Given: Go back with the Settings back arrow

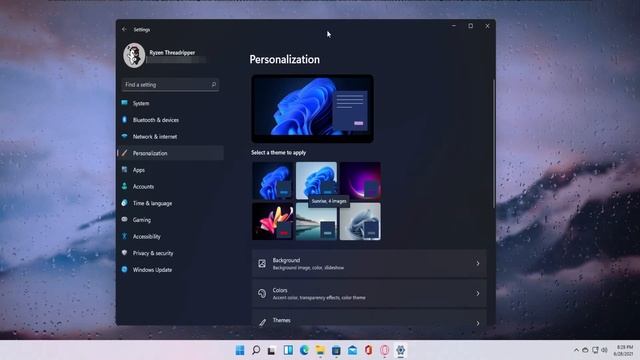Looking at the screenshot, I should [x=124, y=29].
